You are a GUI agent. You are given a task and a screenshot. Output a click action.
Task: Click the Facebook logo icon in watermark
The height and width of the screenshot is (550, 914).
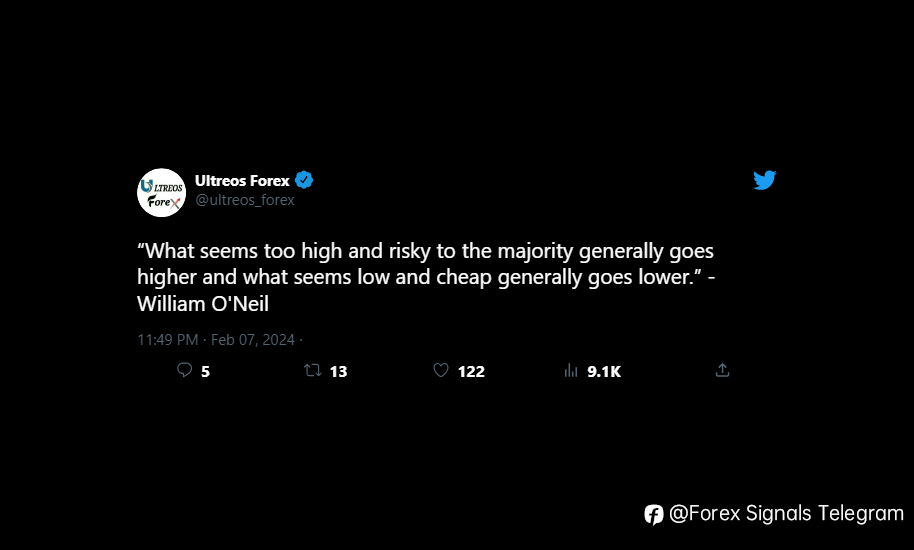[x=654, y=514]
